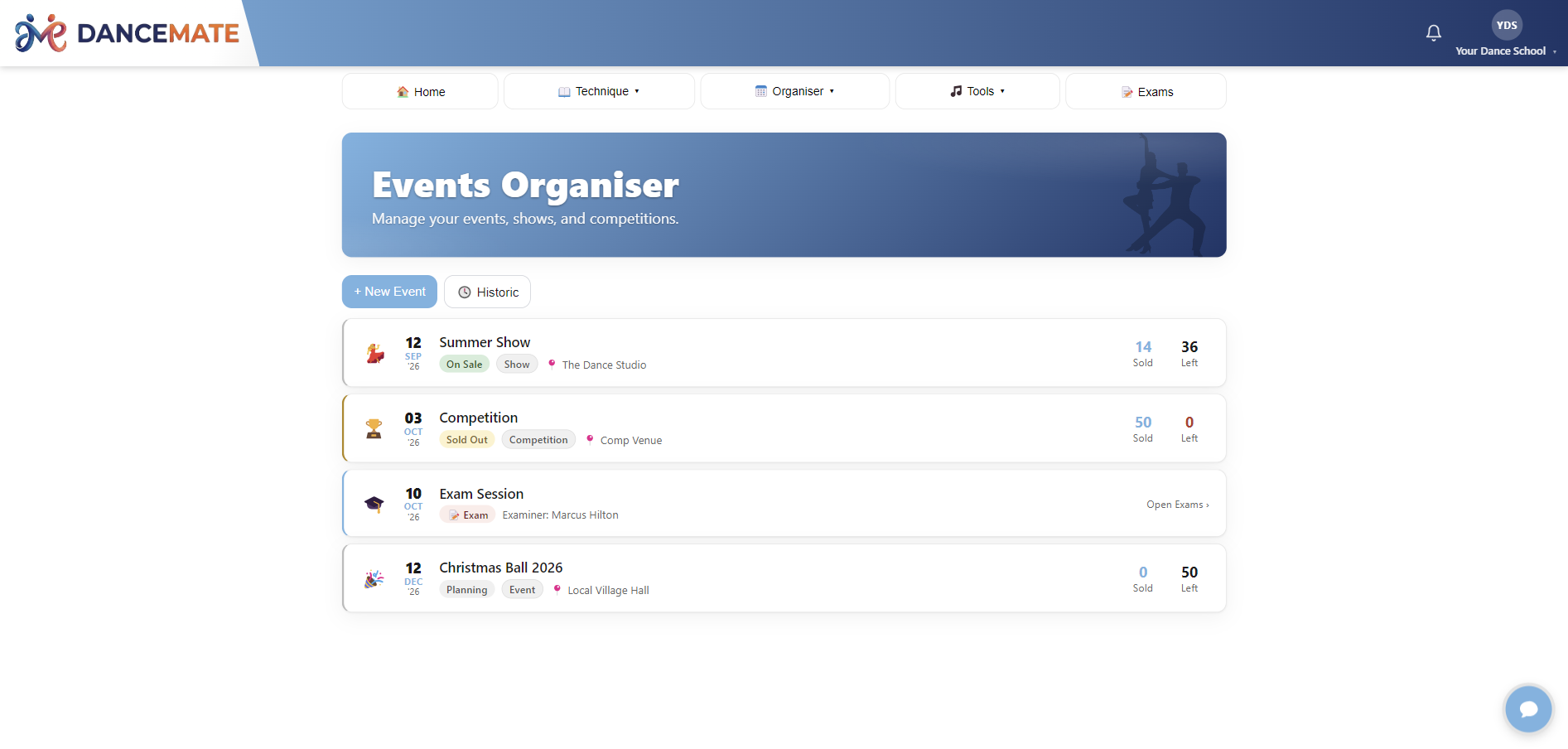Click The Dance Studio location pin
The height and width of the screenshot is (749, 1568).
pos(552,364)
